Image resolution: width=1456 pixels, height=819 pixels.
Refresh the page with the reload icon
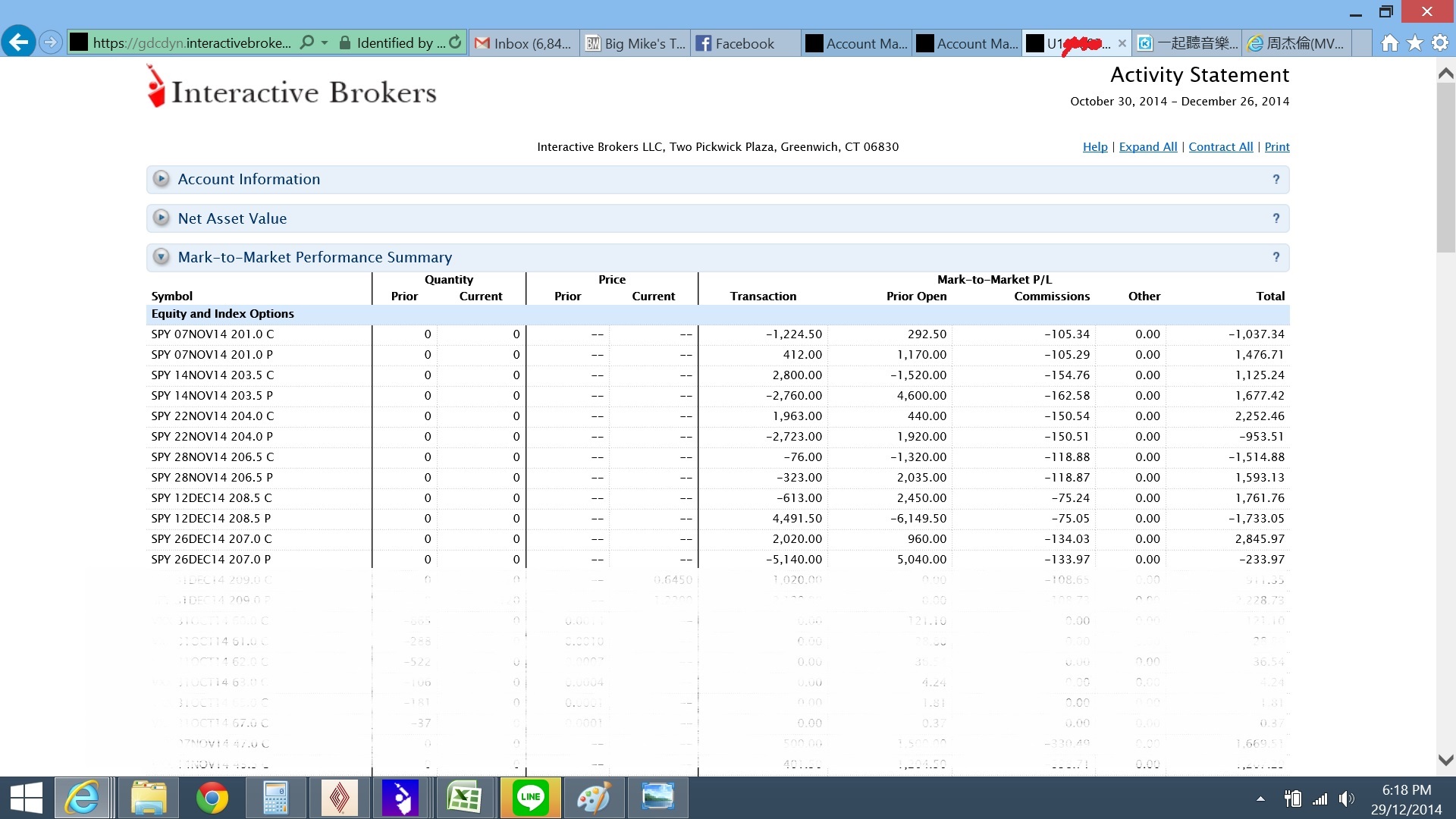pyautogui.click(x=455, y=42)
